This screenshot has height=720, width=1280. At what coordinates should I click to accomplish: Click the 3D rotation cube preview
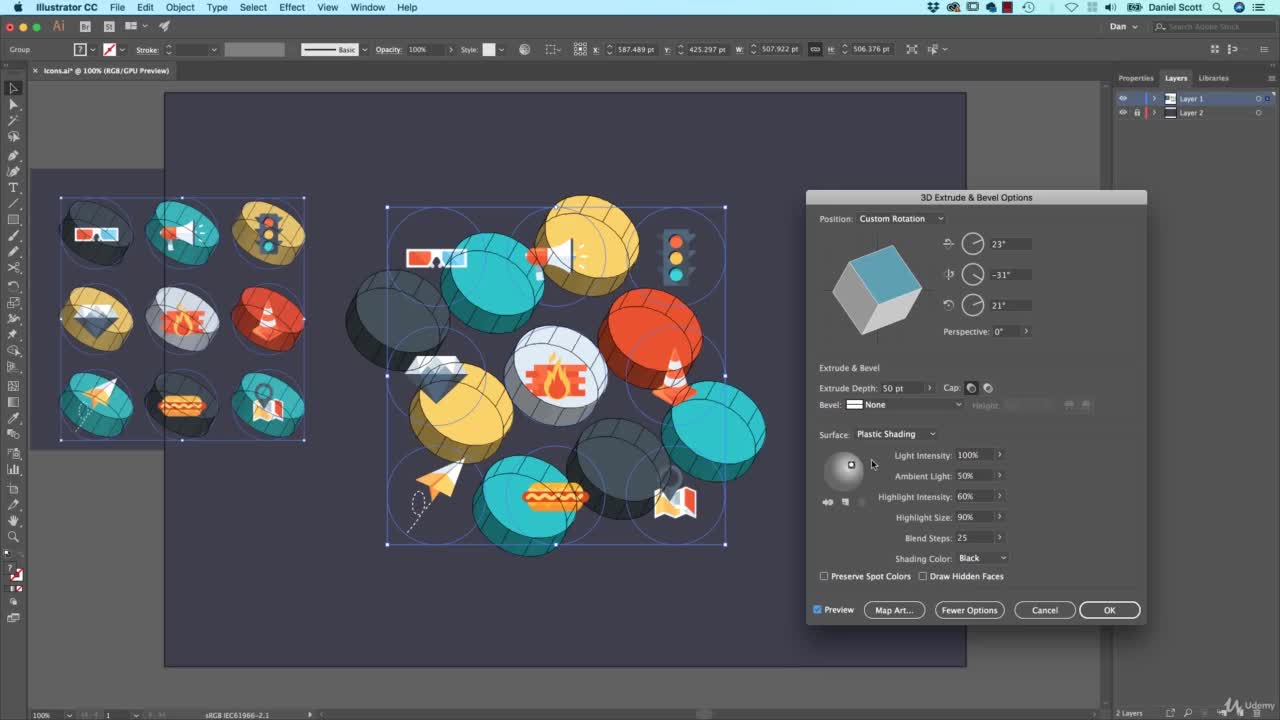pyautogui.click(x=877, y=289)
